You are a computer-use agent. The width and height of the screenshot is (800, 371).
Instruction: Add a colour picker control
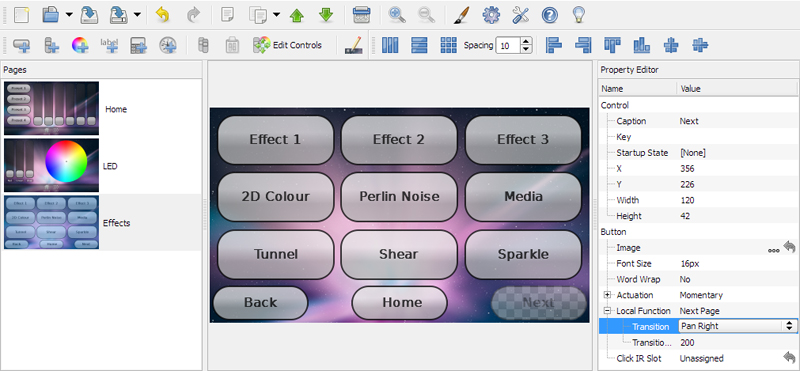[x=80, y=45]
